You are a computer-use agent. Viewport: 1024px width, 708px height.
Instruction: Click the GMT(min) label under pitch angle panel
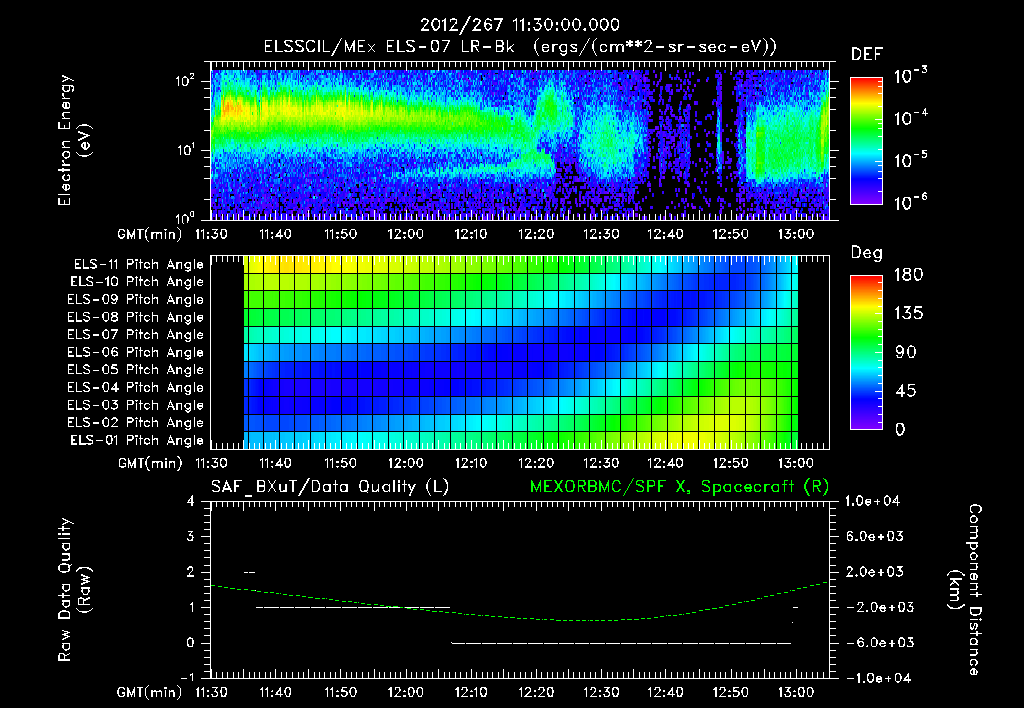tap(150, 464)
